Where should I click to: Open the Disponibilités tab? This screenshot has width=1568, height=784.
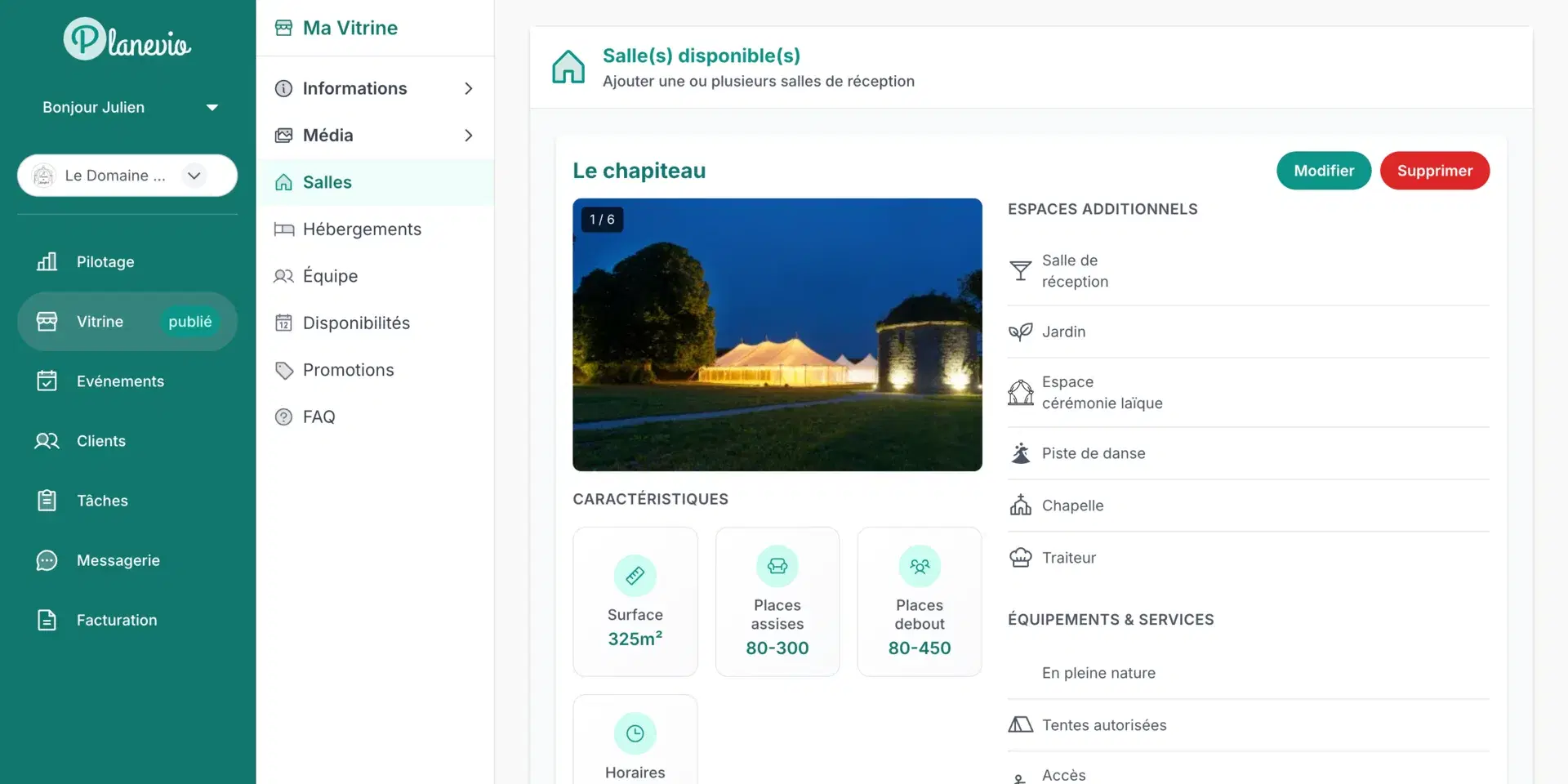tap(375, 323)
